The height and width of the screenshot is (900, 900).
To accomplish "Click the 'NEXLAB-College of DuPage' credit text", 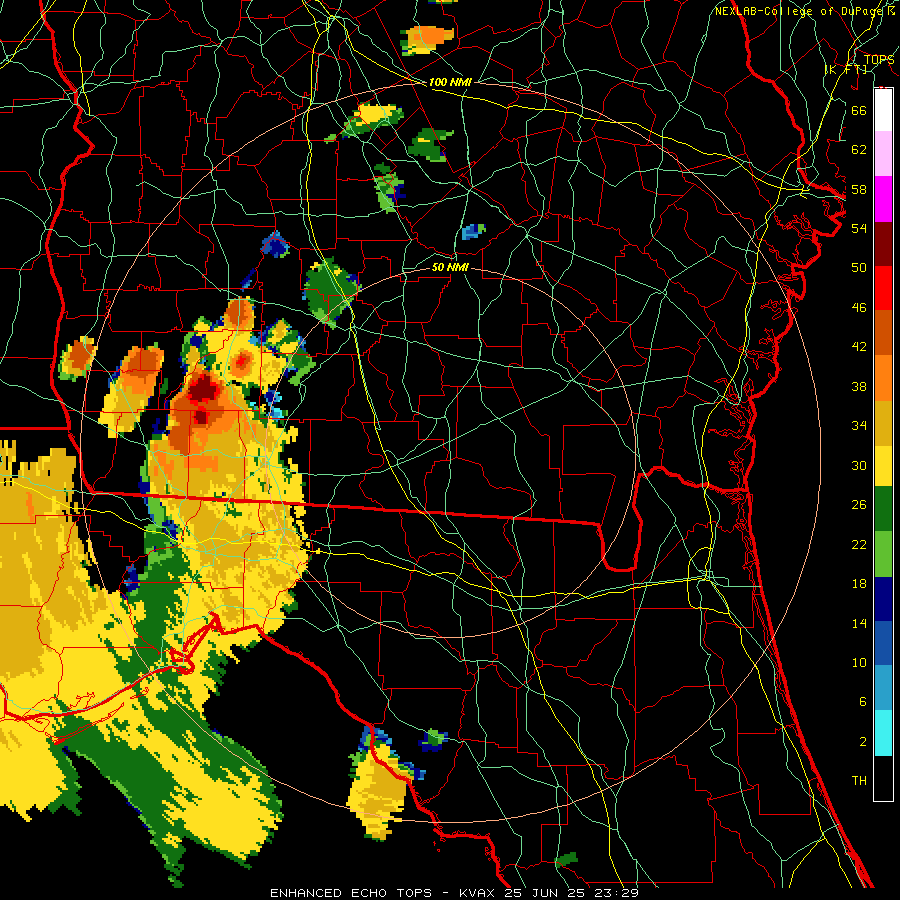I will [801, 11].
